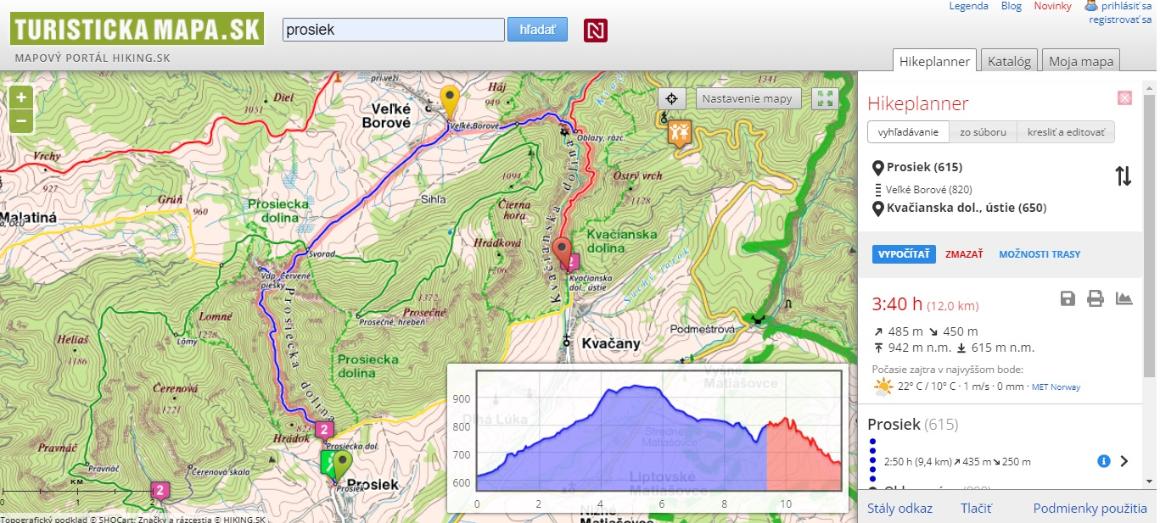
Task: Click the yellow Veľké Borové waypoint pin
Action: (449, 101)
